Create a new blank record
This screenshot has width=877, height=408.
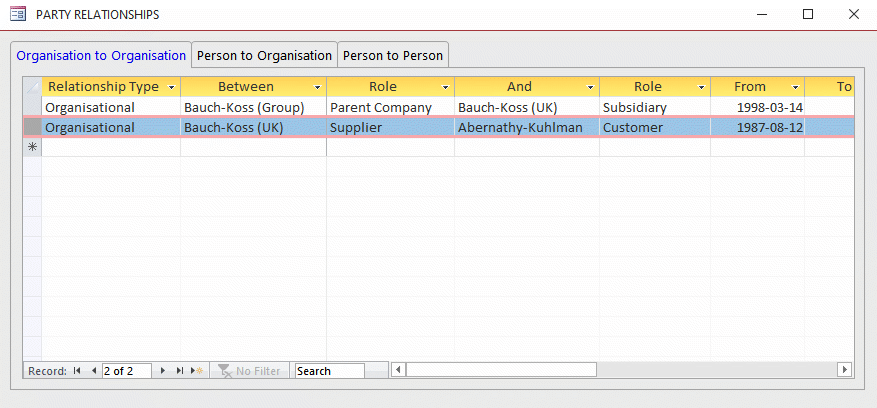[x=197, y=371]
